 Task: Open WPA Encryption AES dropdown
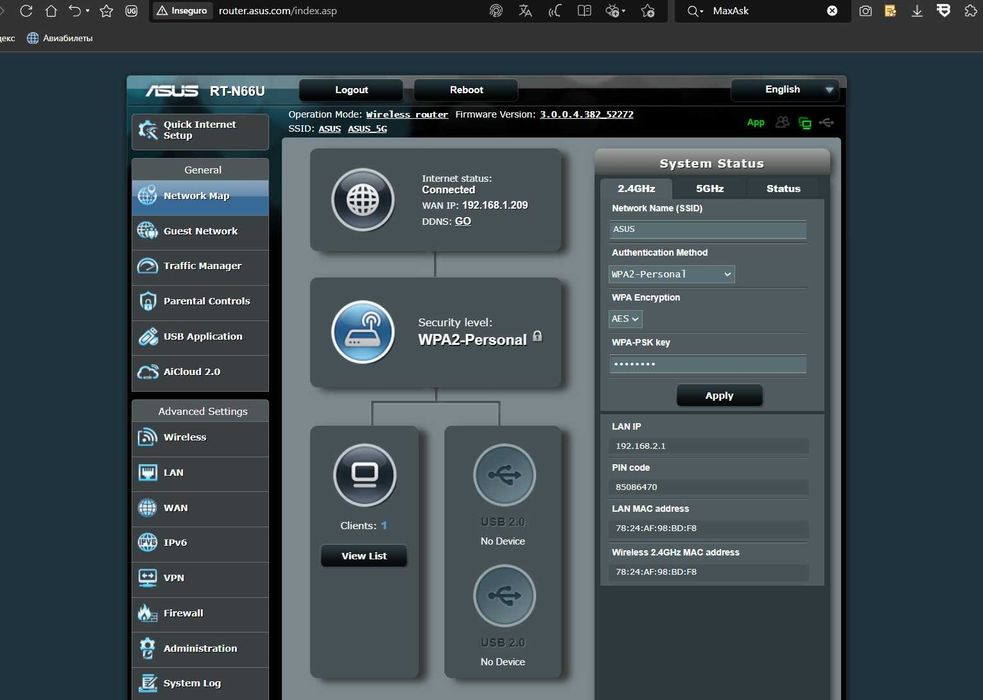point(625,319)
